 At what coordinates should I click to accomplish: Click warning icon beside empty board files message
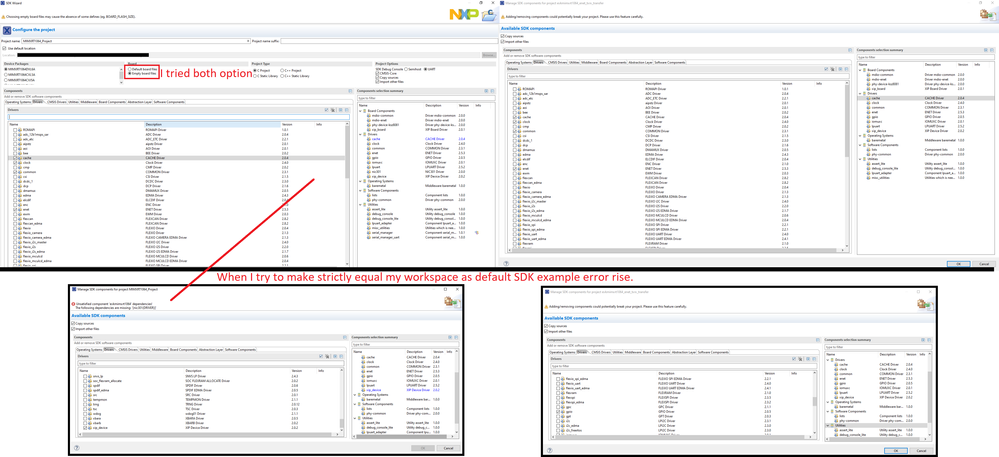(4, 15)
